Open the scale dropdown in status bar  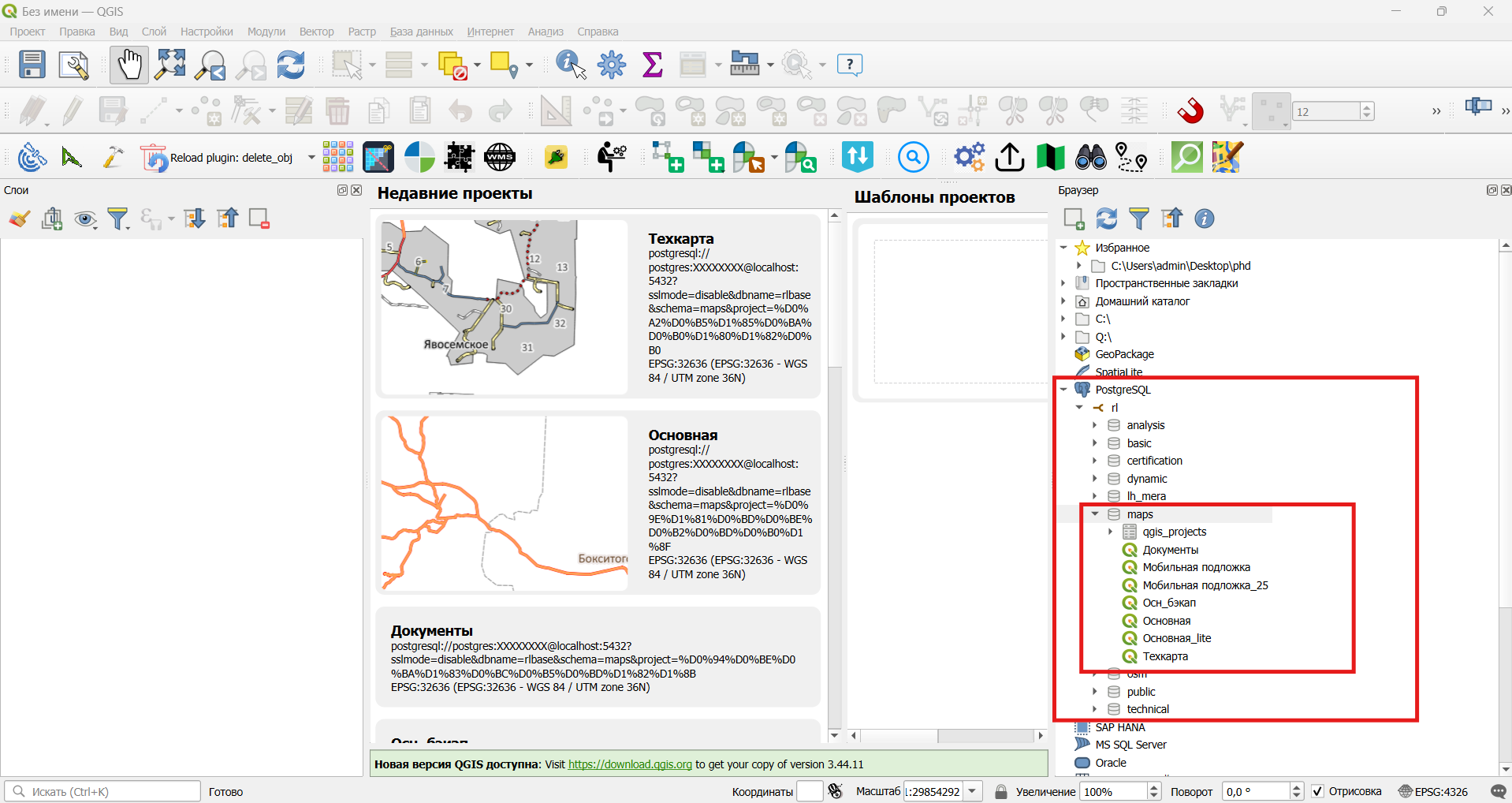973,791
